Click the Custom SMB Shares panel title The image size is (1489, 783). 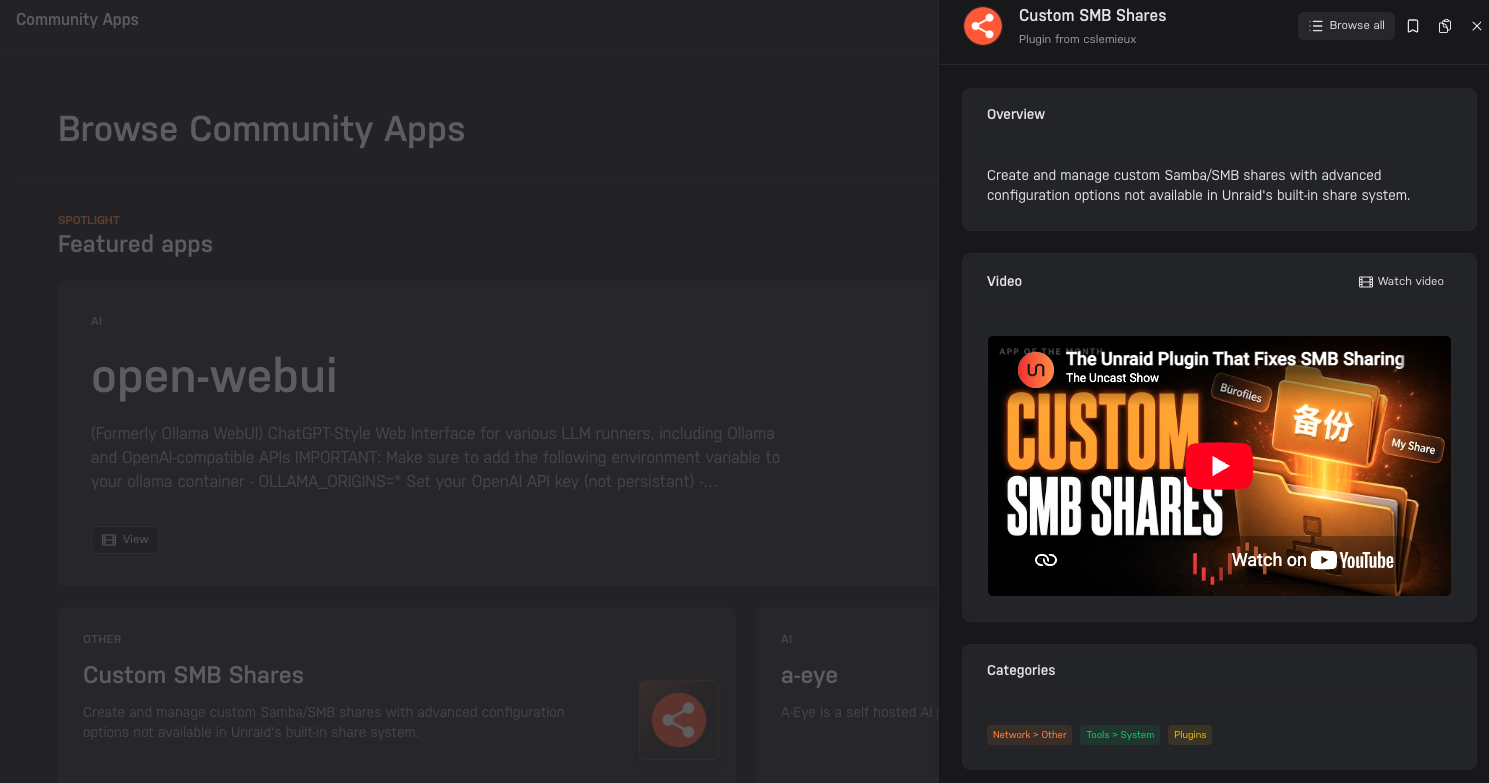1092,15
